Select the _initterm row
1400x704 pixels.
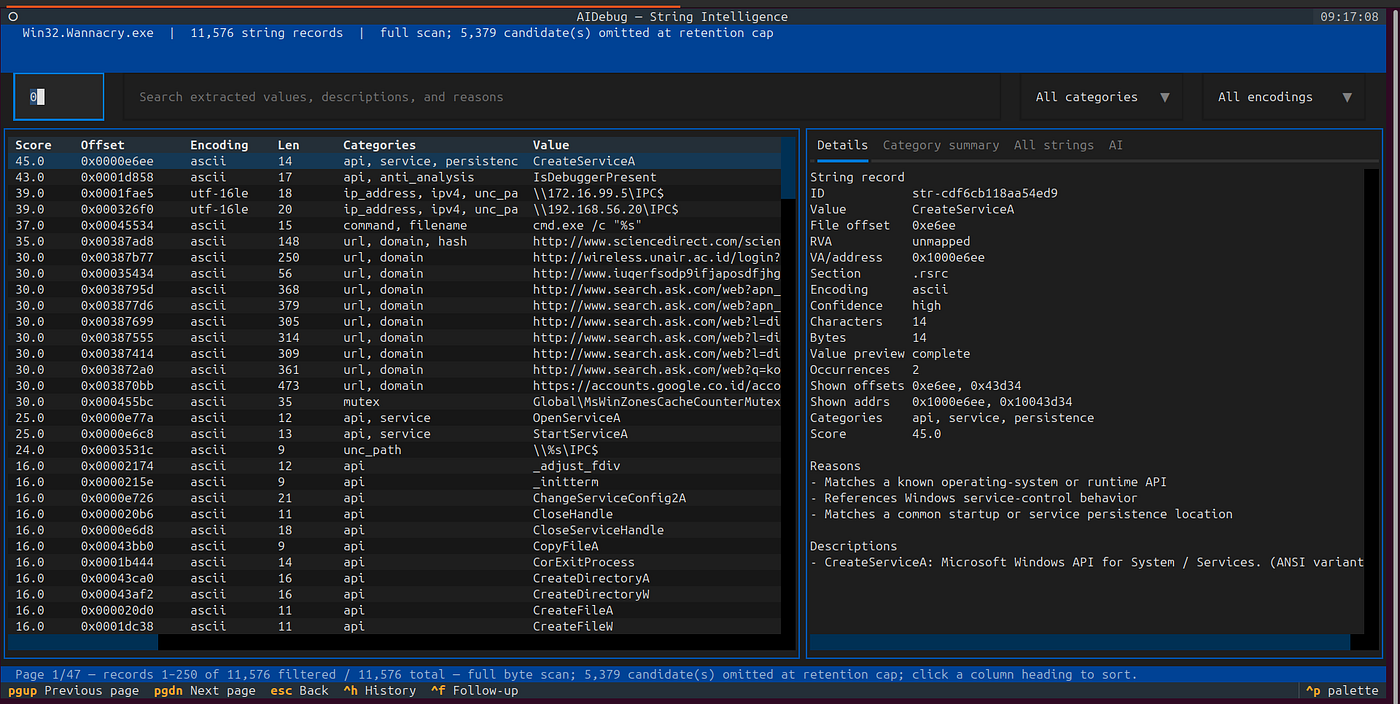click(x=395, y=482)
